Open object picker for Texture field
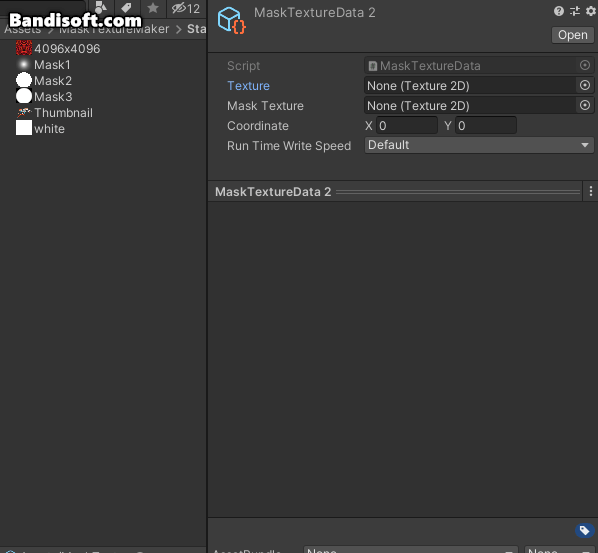The width and height of the screenshot is (598, 553). pyautogui.click(x=585, y=85)
